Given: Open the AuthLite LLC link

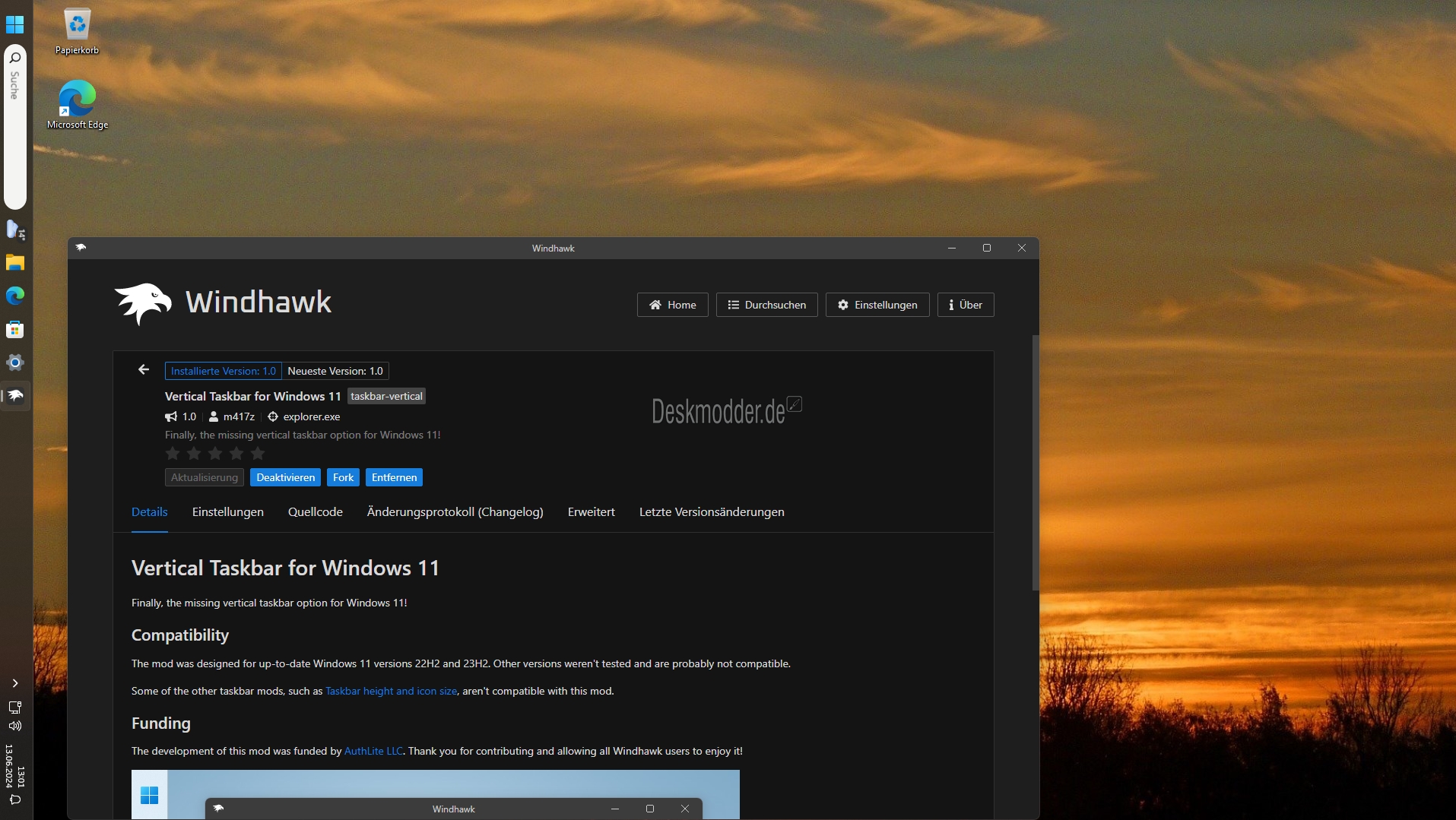Looking at the screenshot, I should click(x=373, y=751).
